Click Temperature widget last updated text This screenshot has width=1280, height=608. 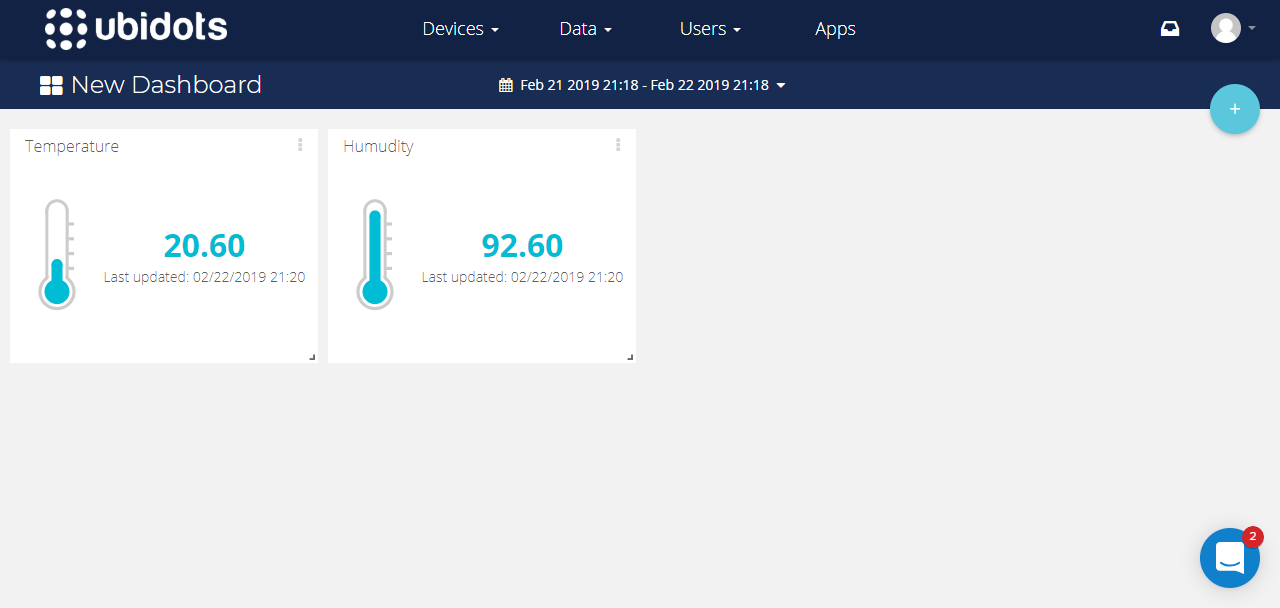pyautogui.click(x=205, y=277)
